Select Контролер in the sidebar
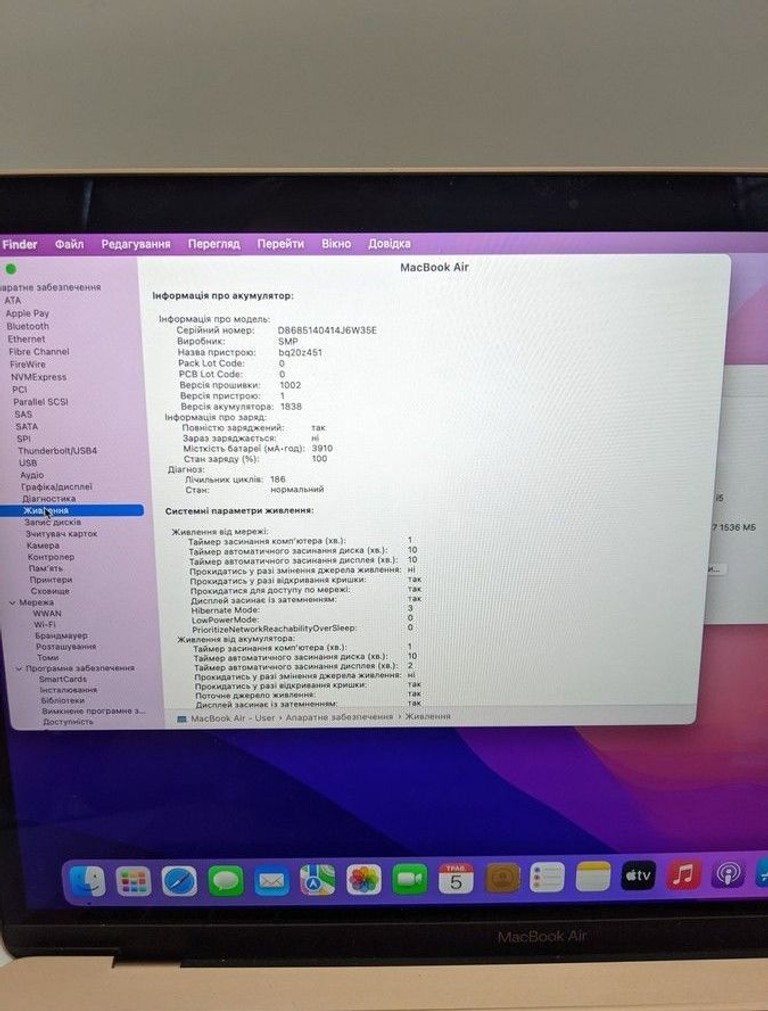Image resolution: width=768 pixels, height=1011 pixels. (x=51, y=557)
